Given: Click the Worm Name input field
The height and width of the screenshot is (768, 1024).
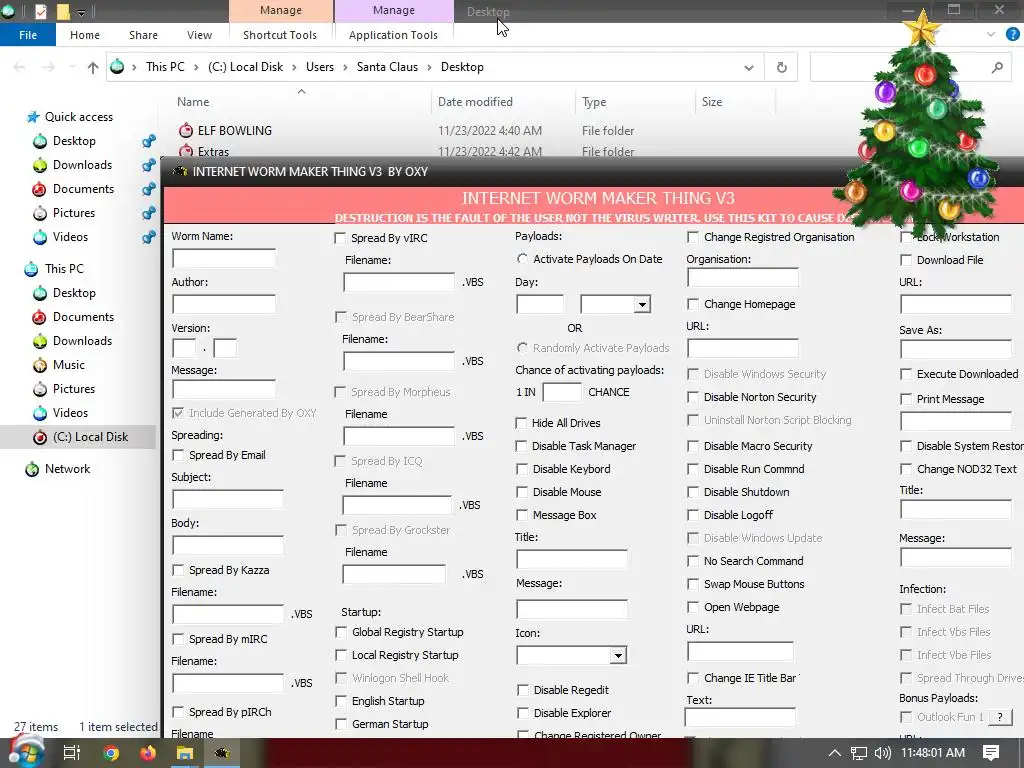Looking at the screenshot, I should 224,258.
